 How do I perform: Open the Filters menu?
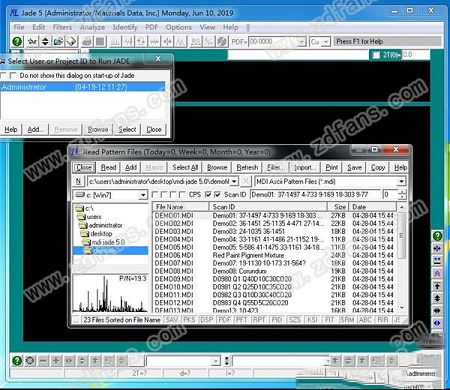click(62, 27)
